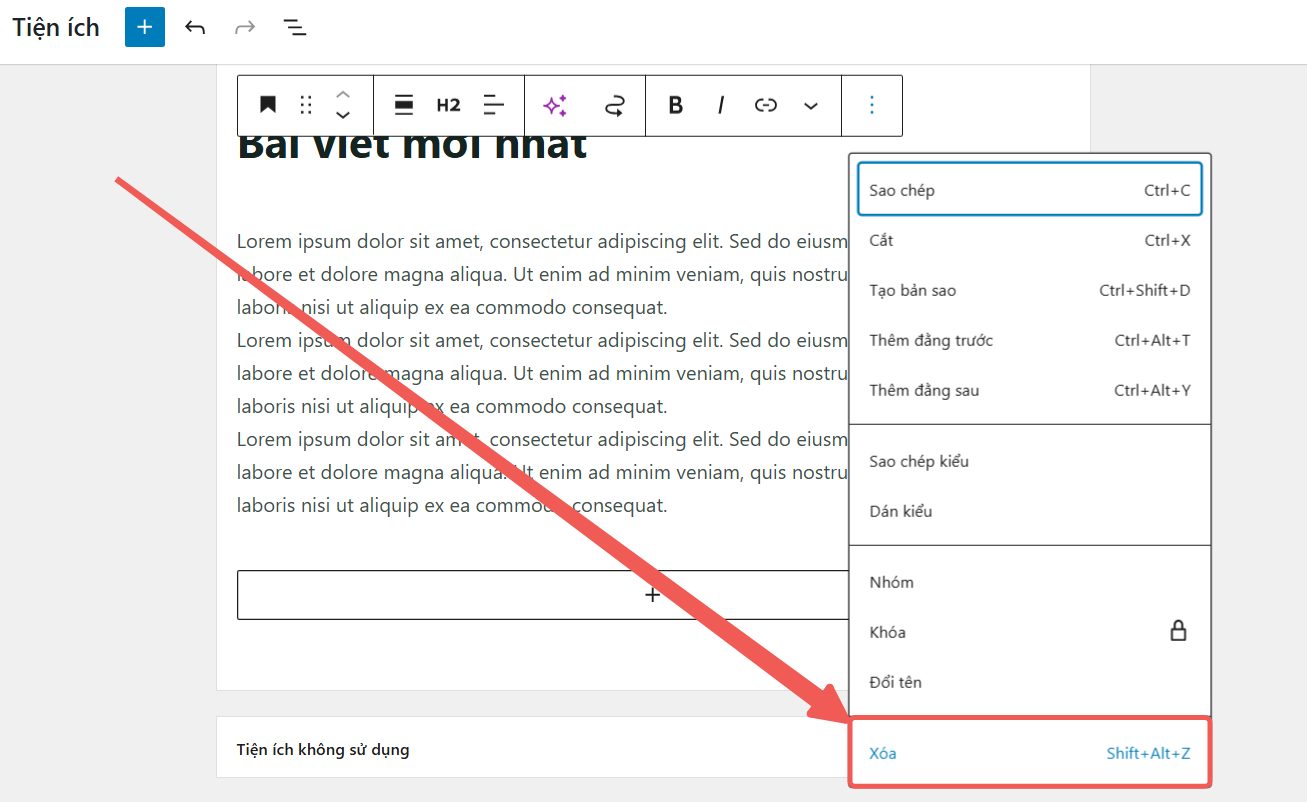Insert a link with the link icon
This screenshot has width=1307, height=802.
[x=766, y=105]
